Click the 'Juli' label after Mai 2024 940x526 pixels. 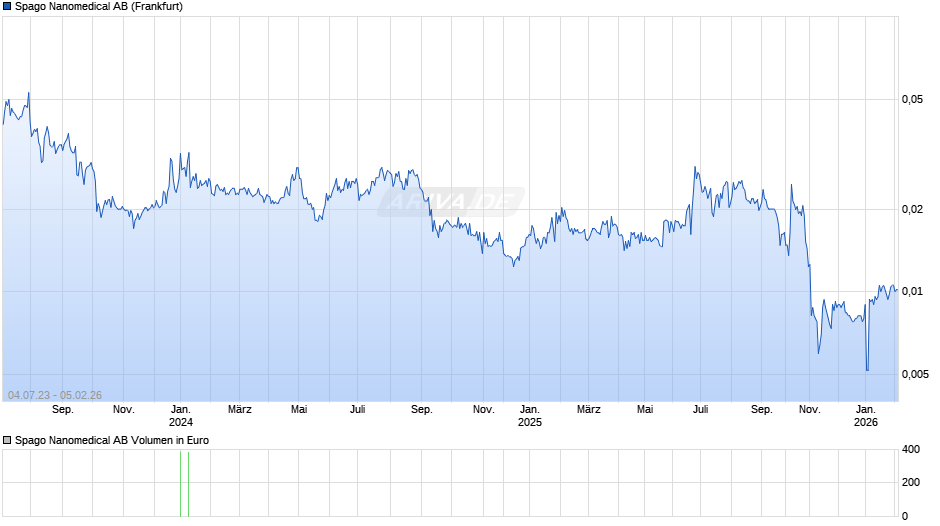(x=357, y=410)
